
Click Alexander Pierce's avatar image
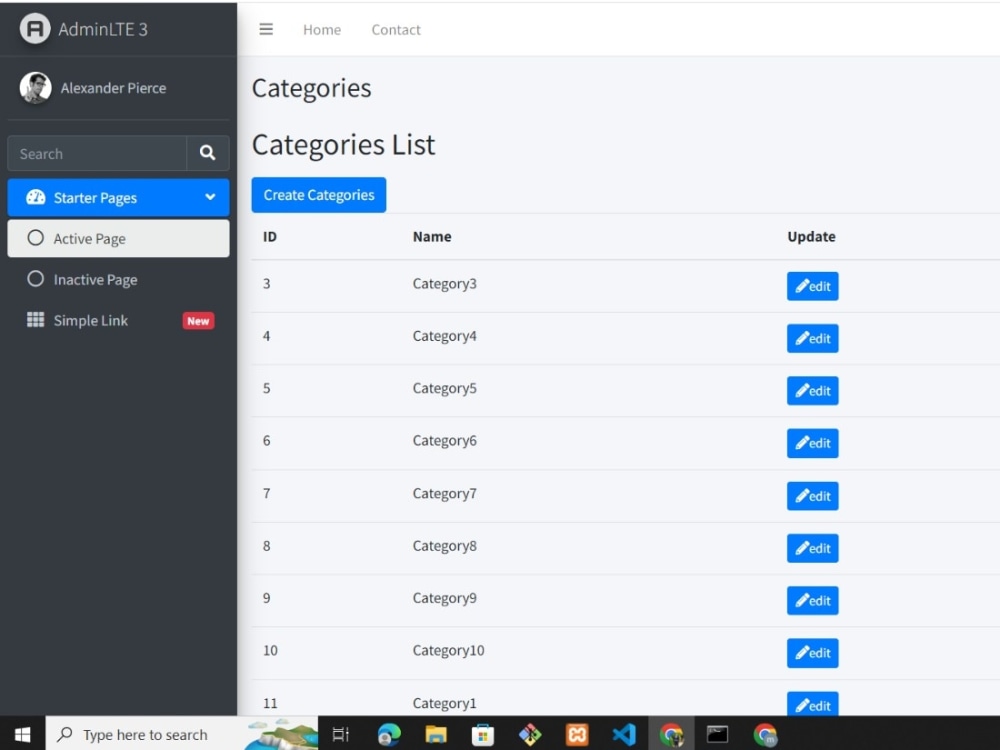pyautogui.click(x=35, y=87)
